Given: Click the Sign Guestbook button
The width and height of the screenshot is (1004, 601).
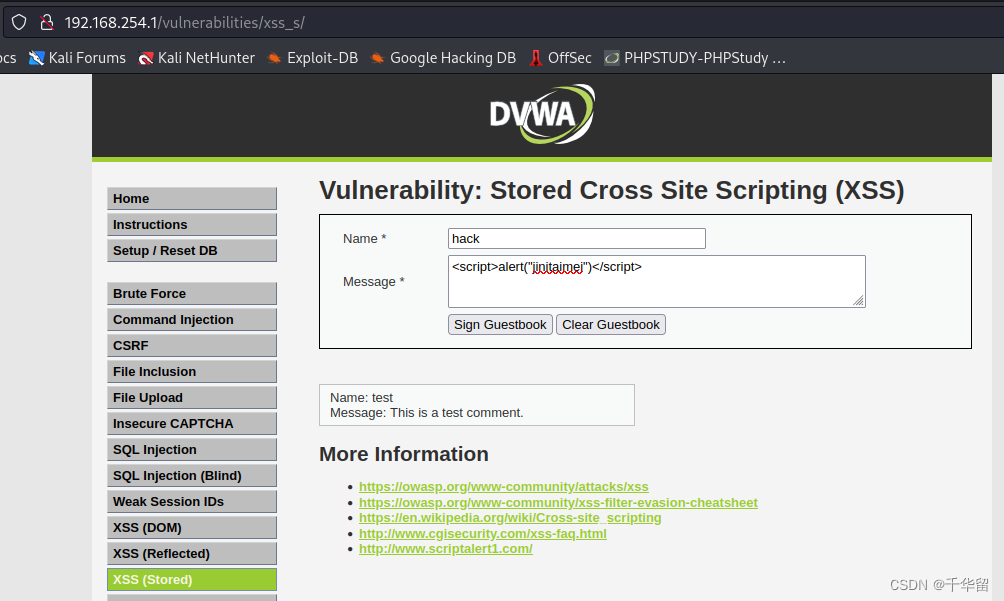Looking at the screenshot, I should coord(500,325).
